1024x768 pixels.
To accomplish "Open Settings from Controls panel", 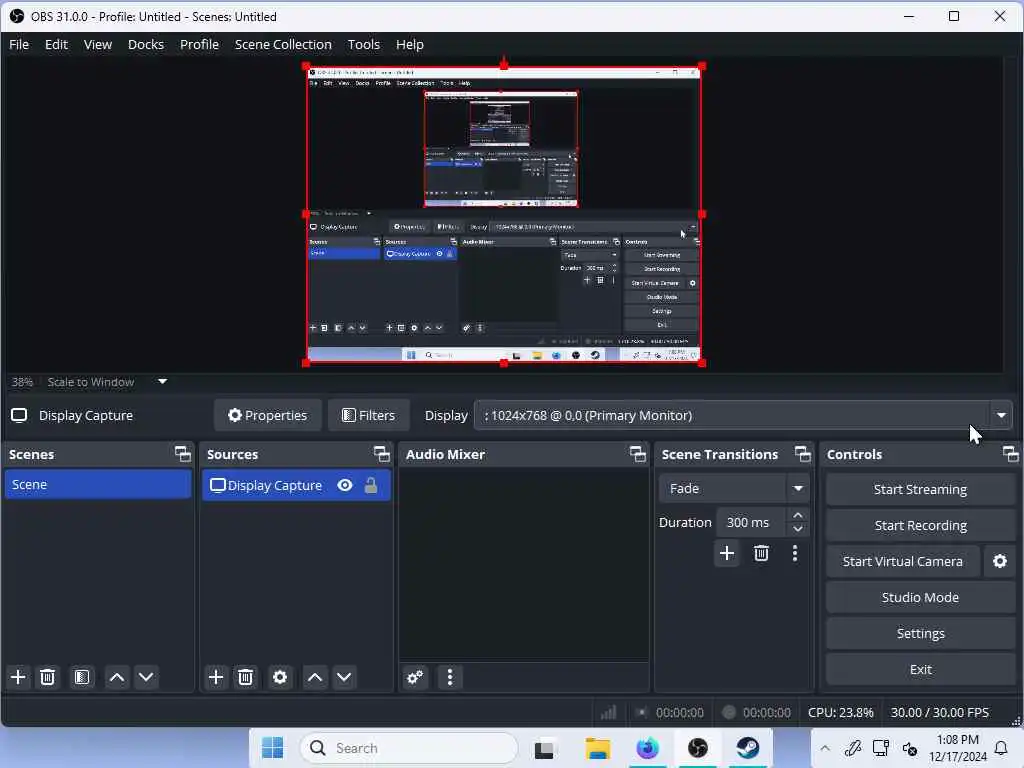I will coord(920,633).
